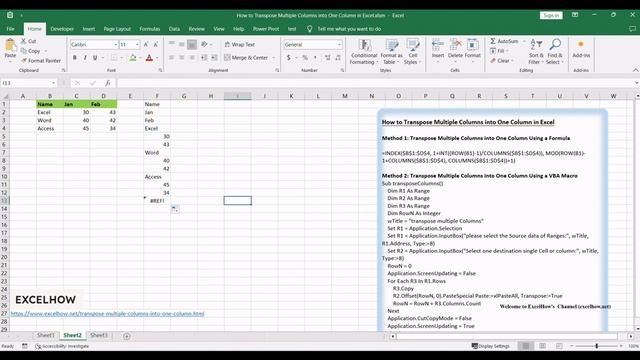Select the Format Painter brush

(24, 60)
